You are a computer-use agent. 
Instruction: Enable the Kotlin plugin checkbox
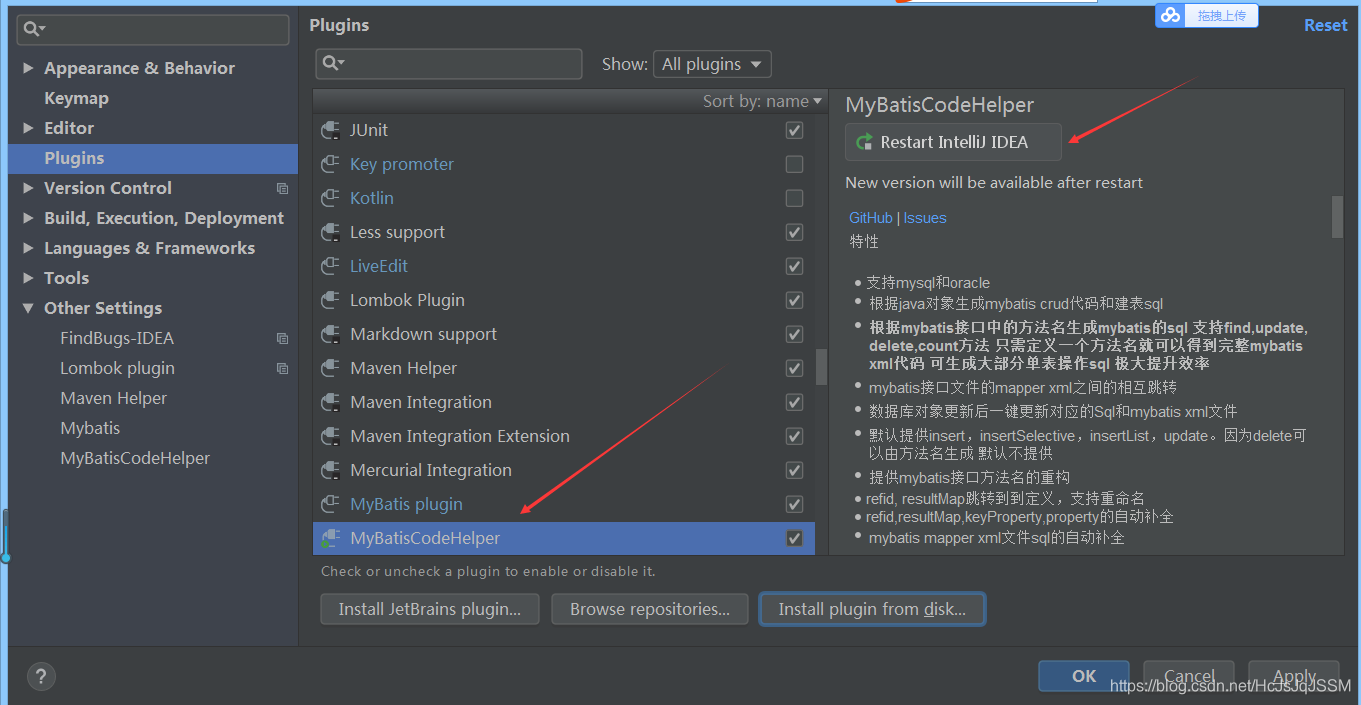click(x=794, y=199)
